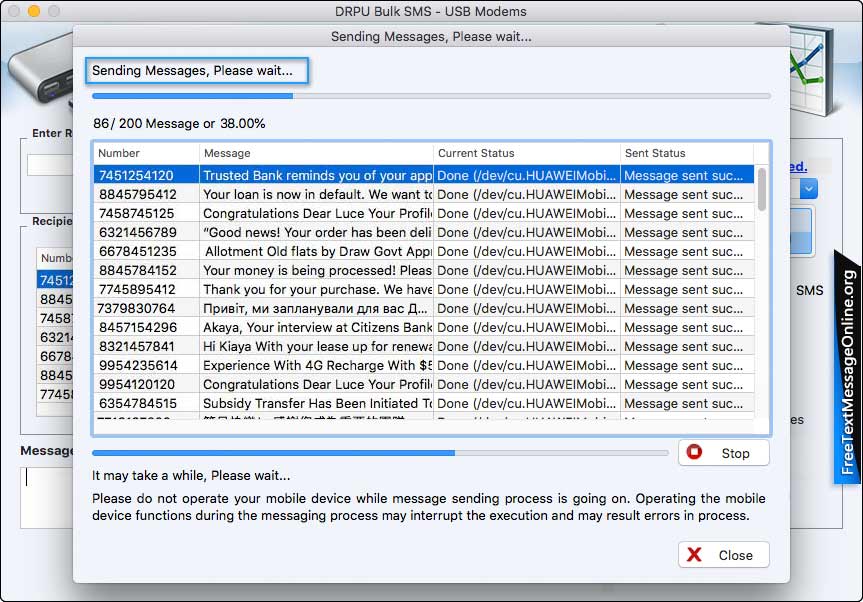
Task: Click the Number column header
Action: tap(146, 153)
